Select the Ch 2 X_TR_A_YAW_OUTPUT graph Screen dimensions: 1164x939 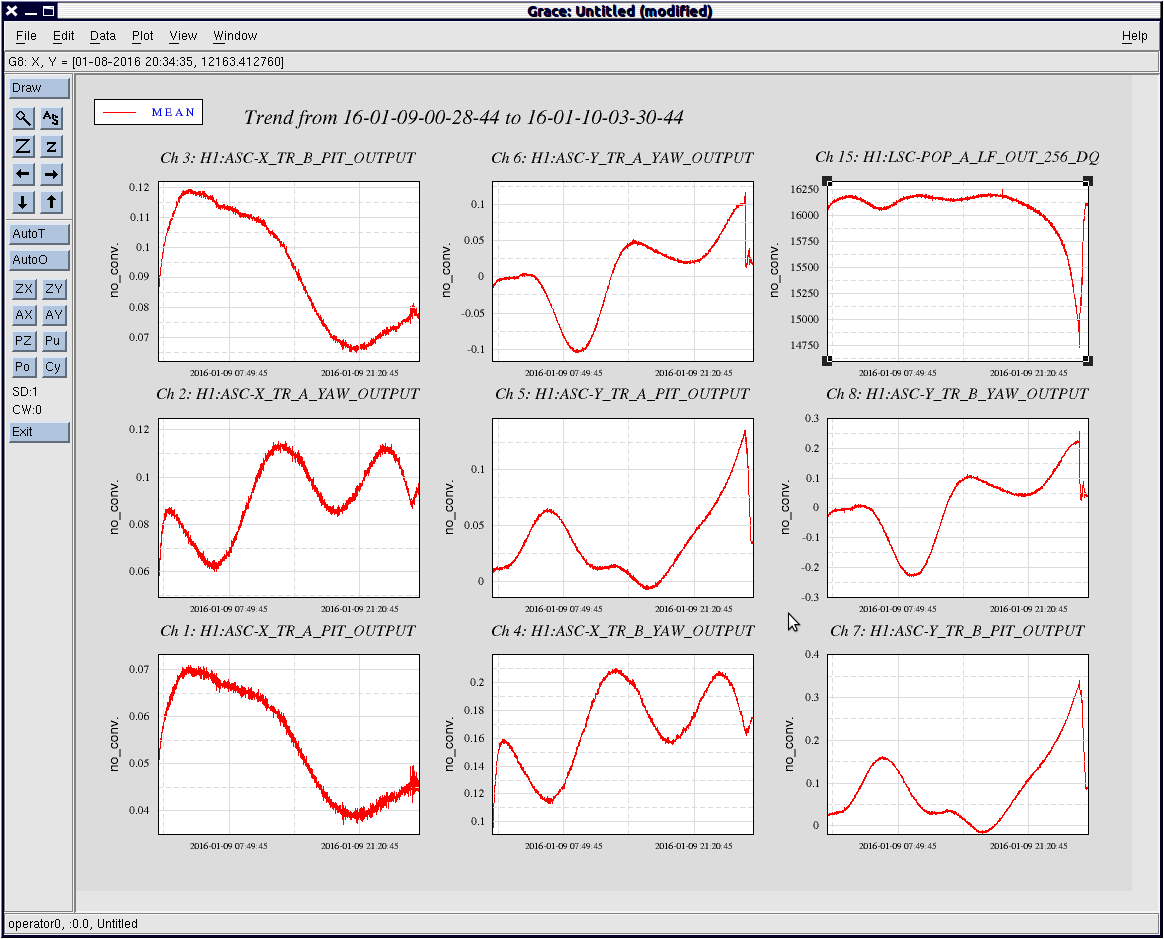coord(289,508)
